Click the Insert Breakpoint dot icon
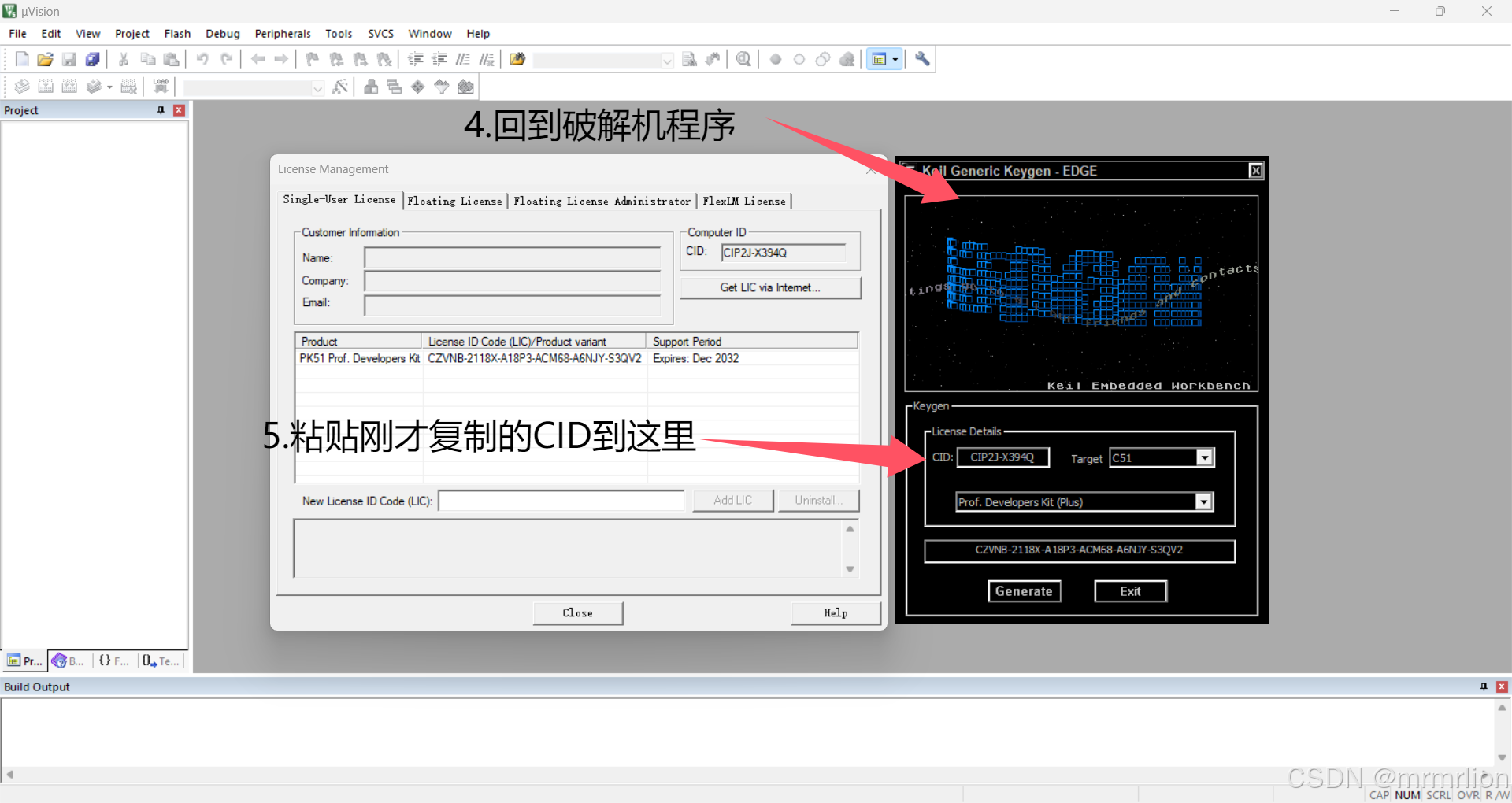1512x803 pixels. 776,59
